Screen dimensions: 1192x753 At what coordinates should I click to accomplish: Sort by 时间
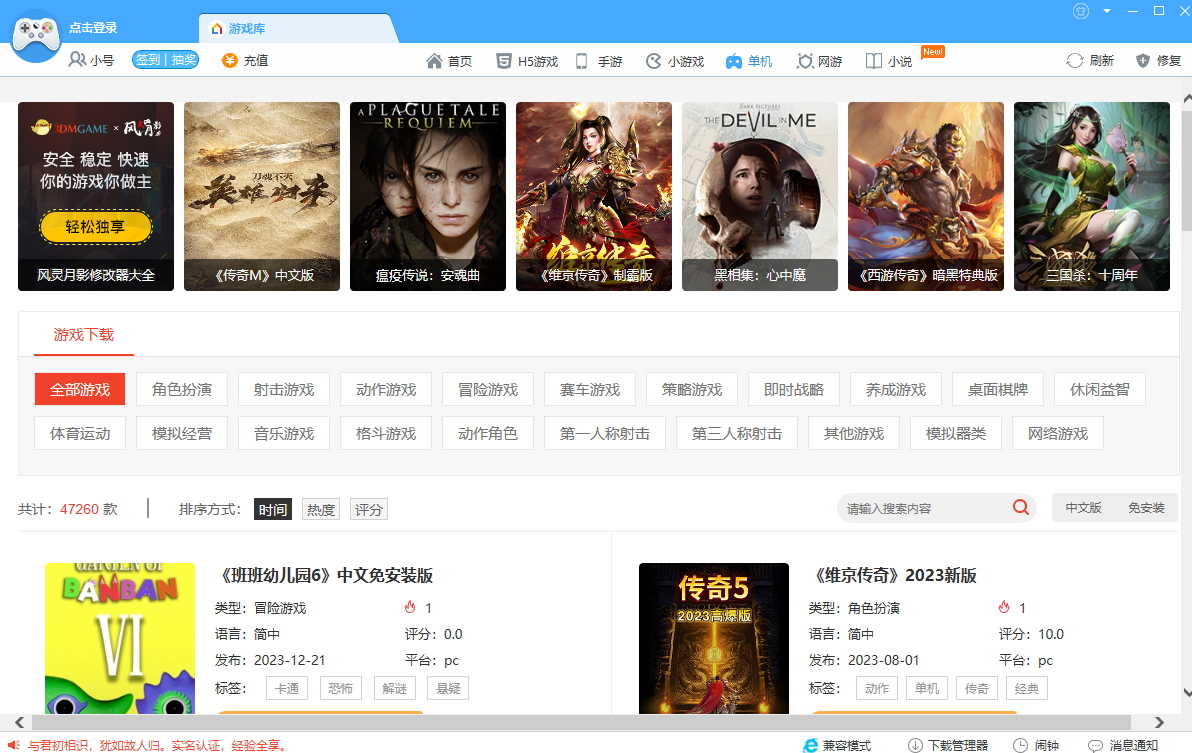point(273,509)
